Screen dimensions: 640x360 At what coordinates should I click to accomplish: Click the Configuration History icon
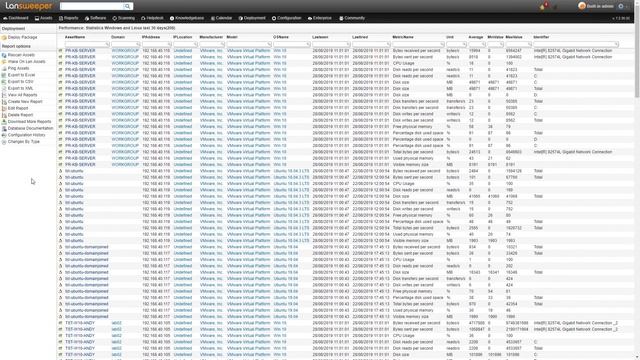point(4,135)
